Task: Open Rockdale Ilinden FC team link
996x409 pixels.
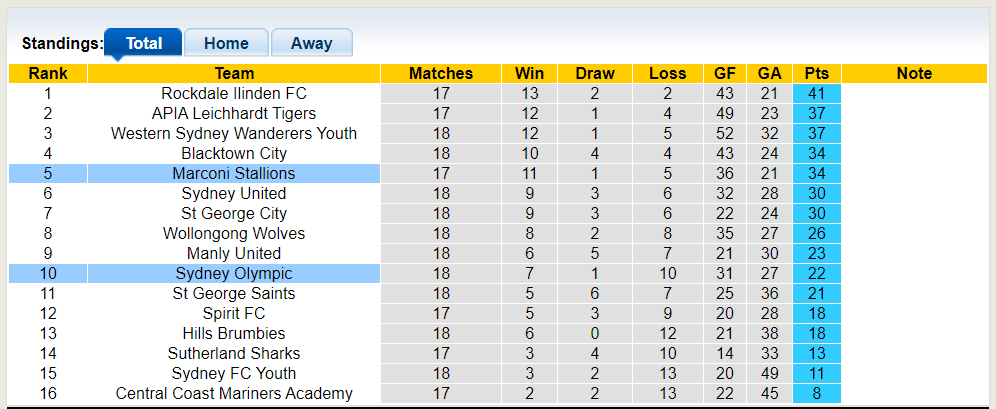Action: (x=234, y=93)
